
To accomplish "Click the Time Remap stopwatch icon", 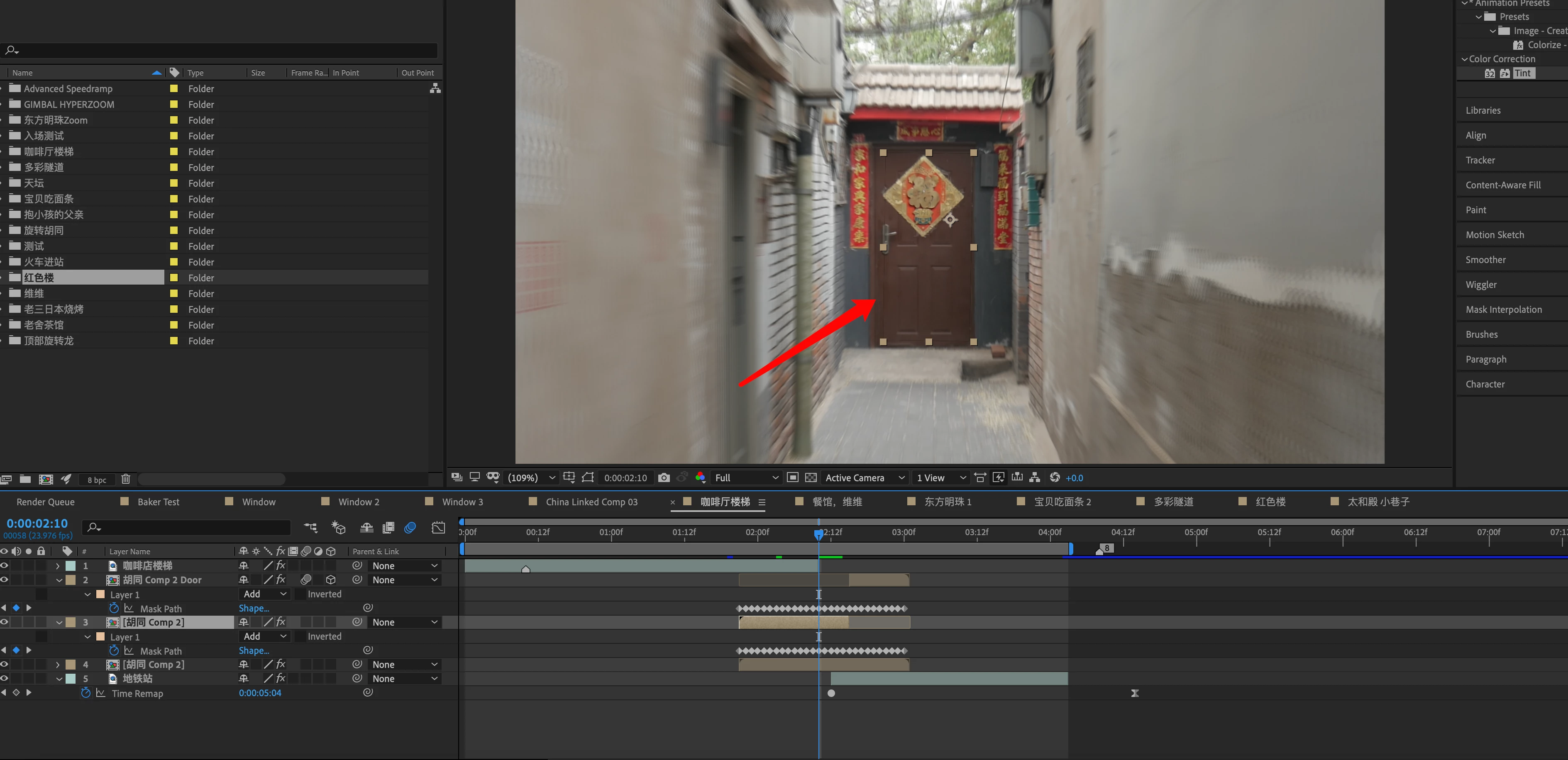I will click(x=85, y=692).
